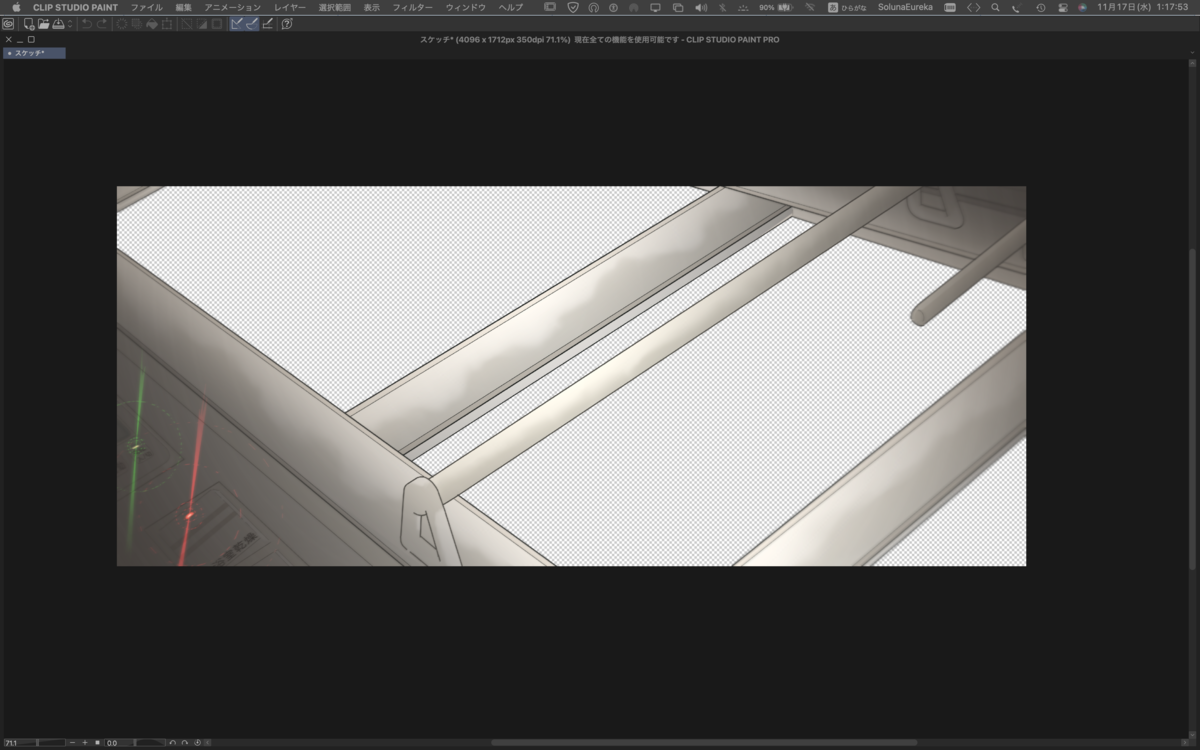Toggle Snap to Special Ruler icon
1200x750 pixels.
pyautogui.click(x=252, y=24)
